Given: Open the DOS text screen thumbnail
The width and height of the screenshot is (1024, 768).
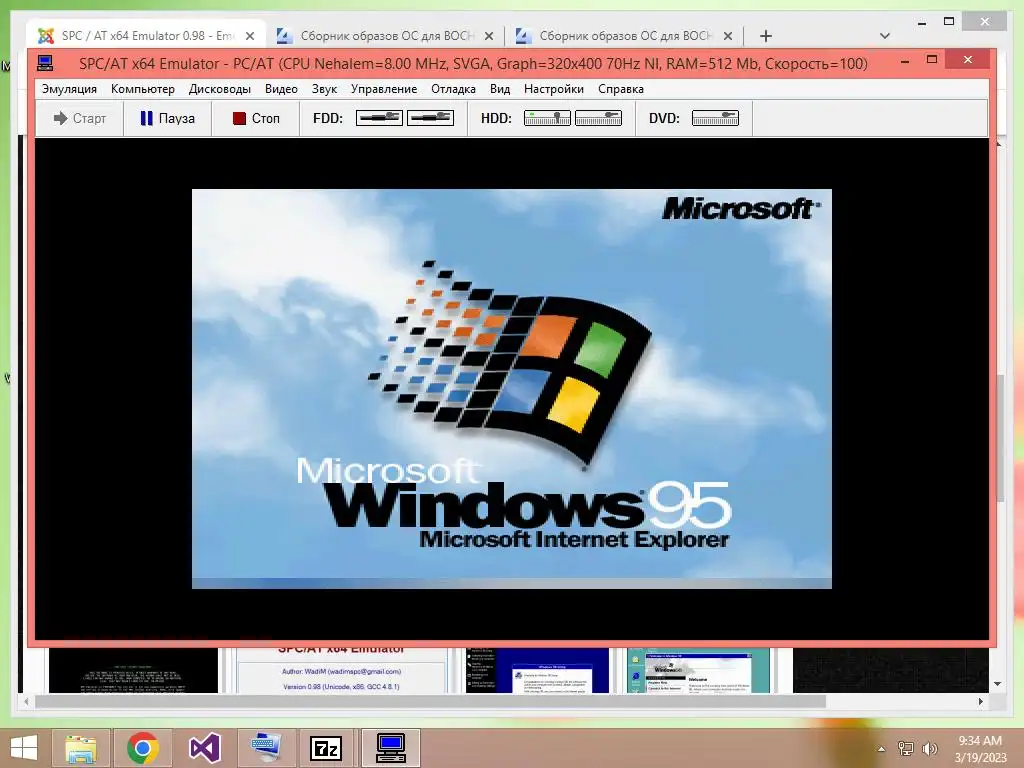Looking at the screenshot, I should (133, 670).
